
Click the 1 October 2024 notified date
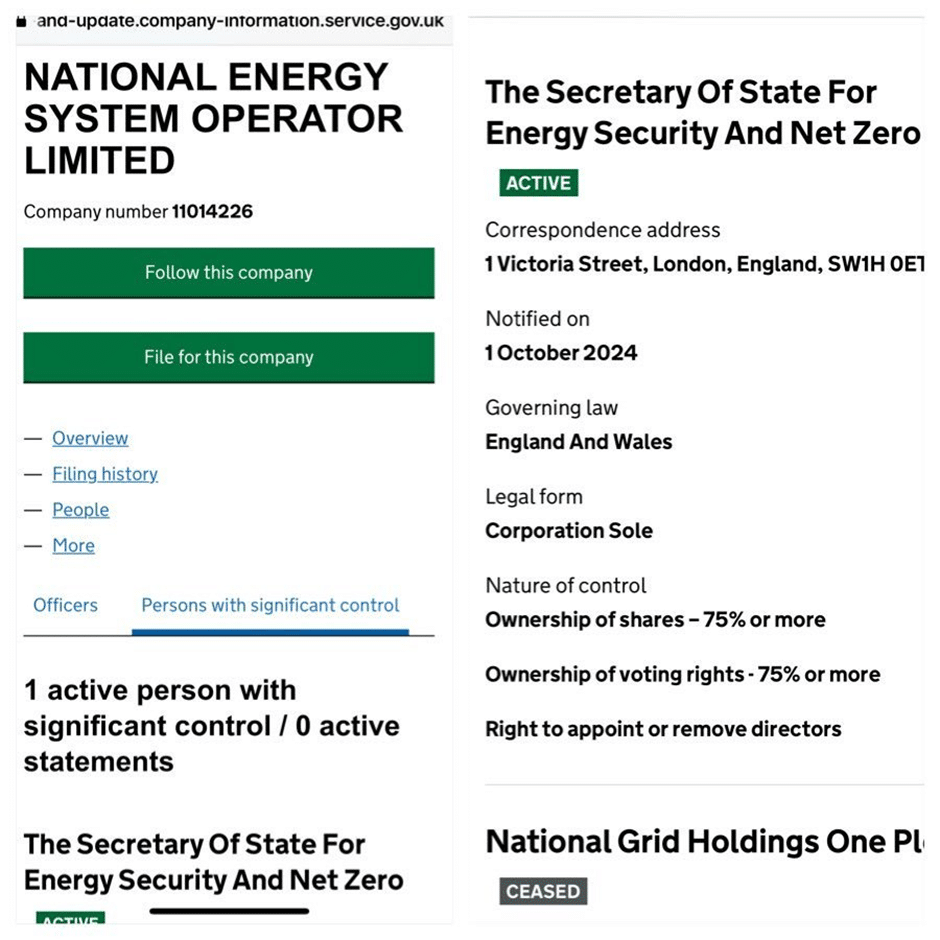(x=561, y=352)
